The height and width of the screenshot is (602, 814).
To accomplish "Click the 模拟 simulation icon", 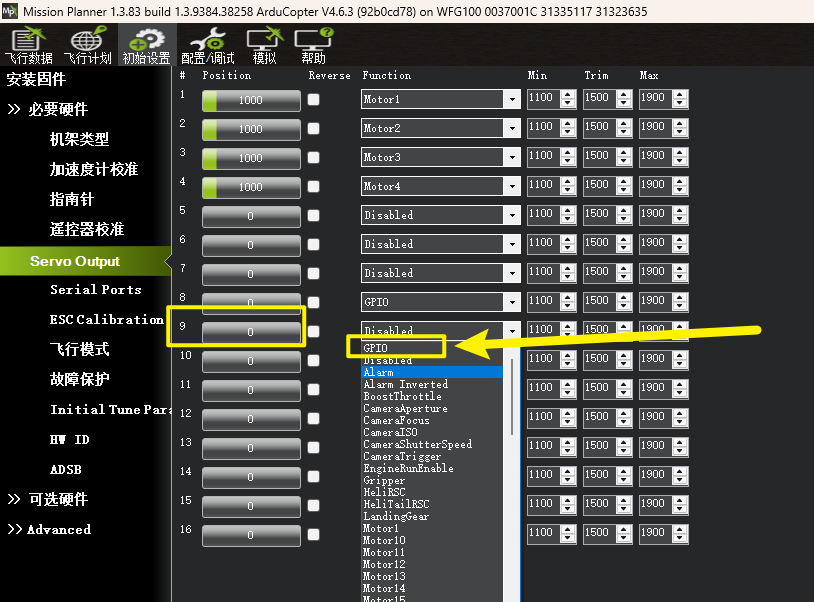I will [264, 46].
